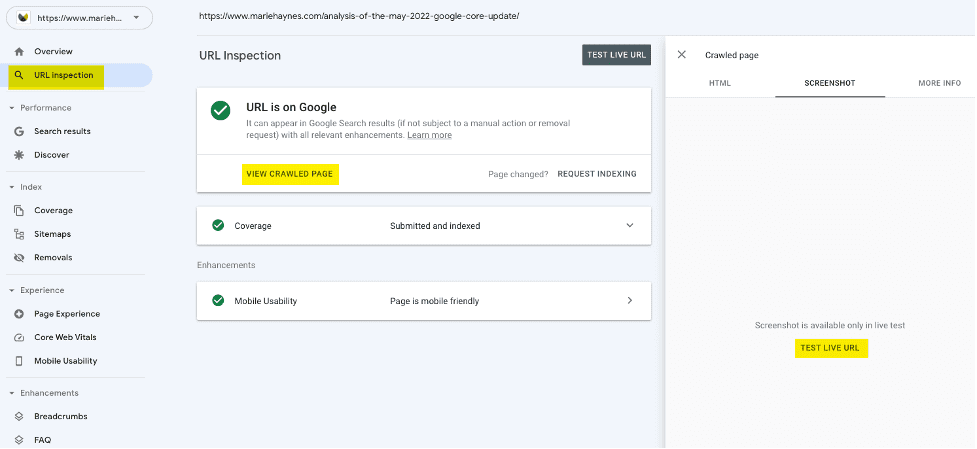Open the Learn more link
This screenshot has width=977, height=449.
[x=429, y=135]
